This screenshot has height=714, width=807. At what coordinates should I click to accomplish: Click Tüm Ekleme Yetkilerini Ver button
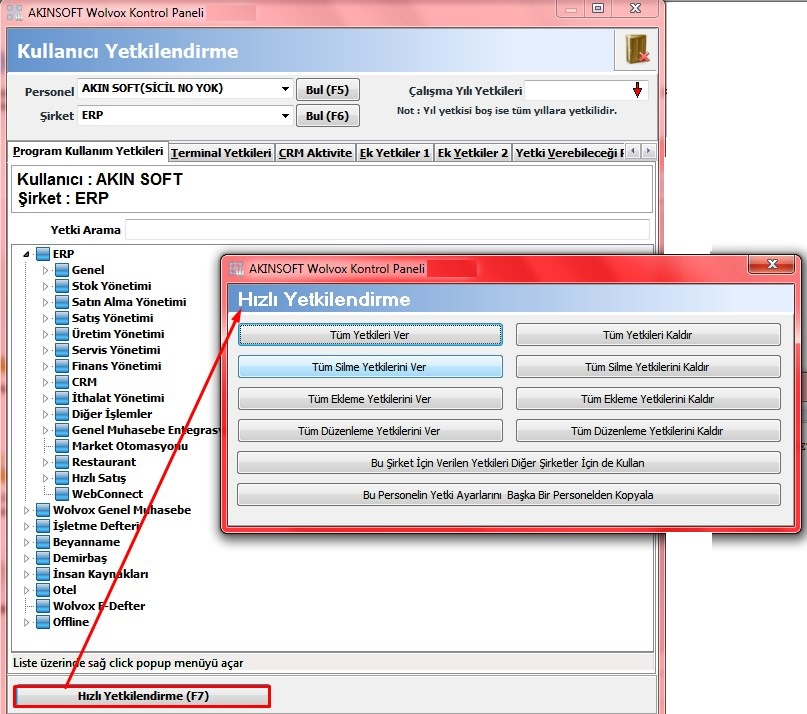(370, 398)
